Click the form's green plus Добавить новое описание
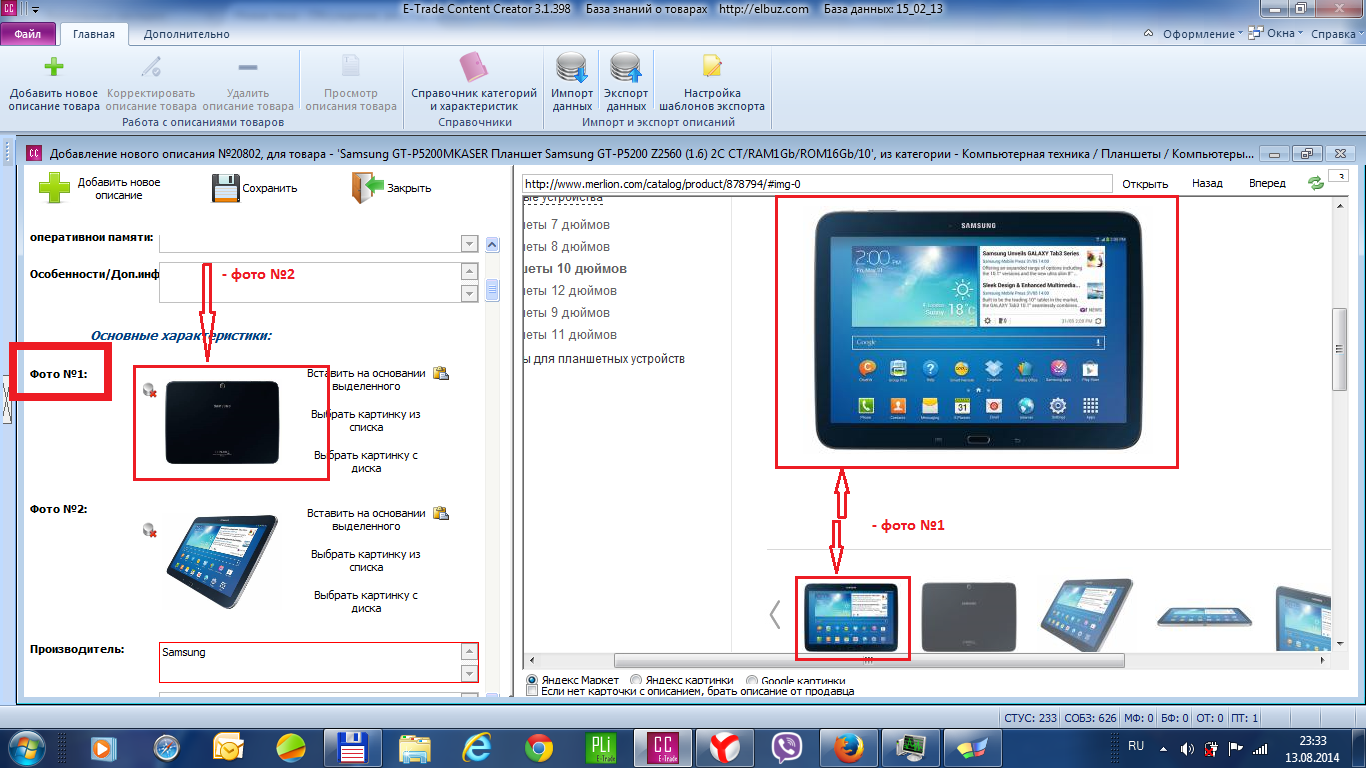1366x768 pixels. 54,187
